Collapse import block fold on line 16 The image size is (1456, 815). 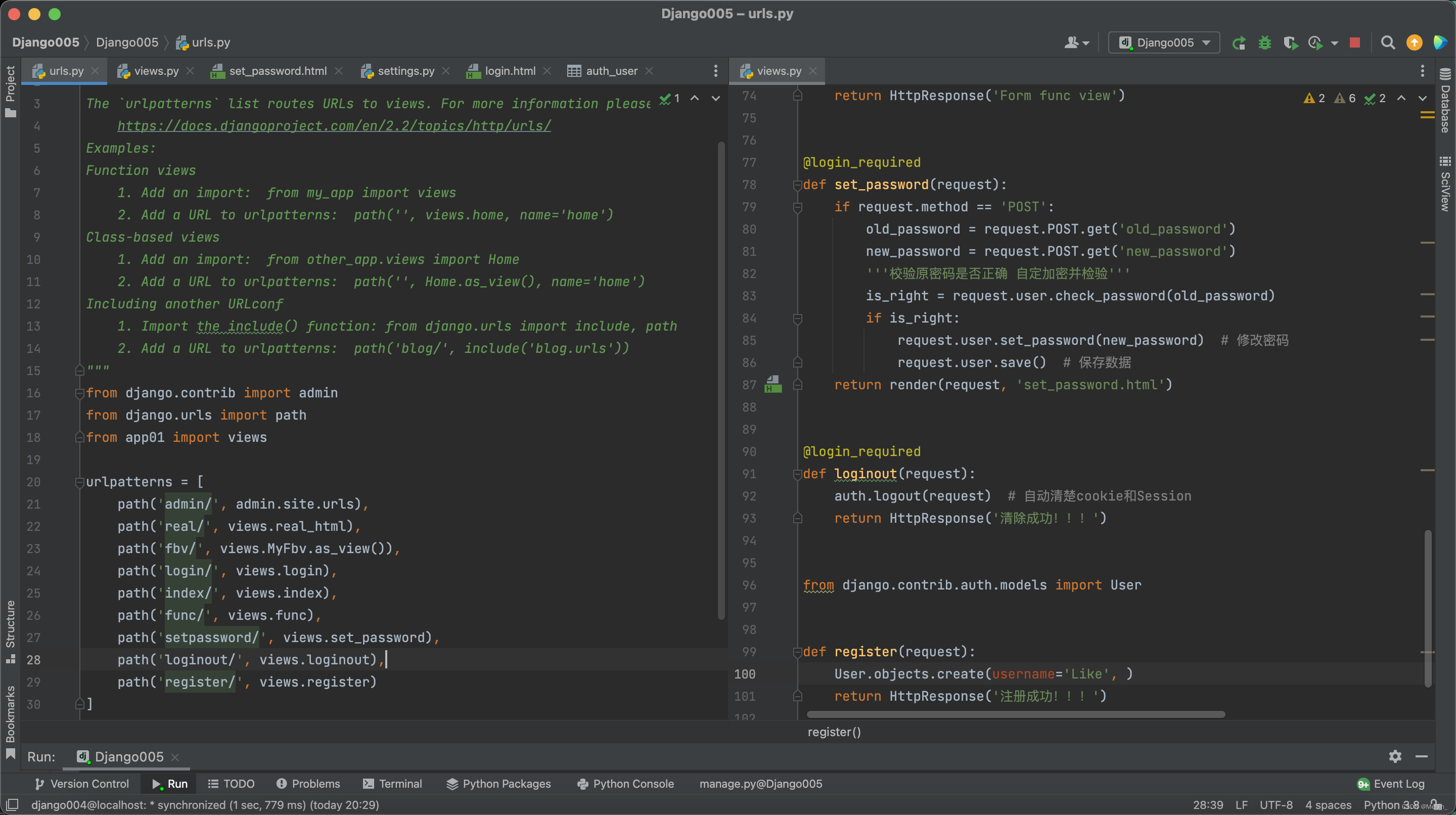(x=80, y=393)
